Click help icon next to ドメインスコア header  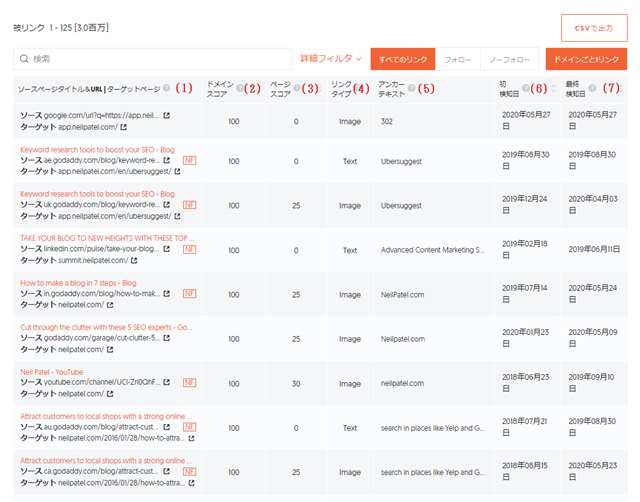241,88
